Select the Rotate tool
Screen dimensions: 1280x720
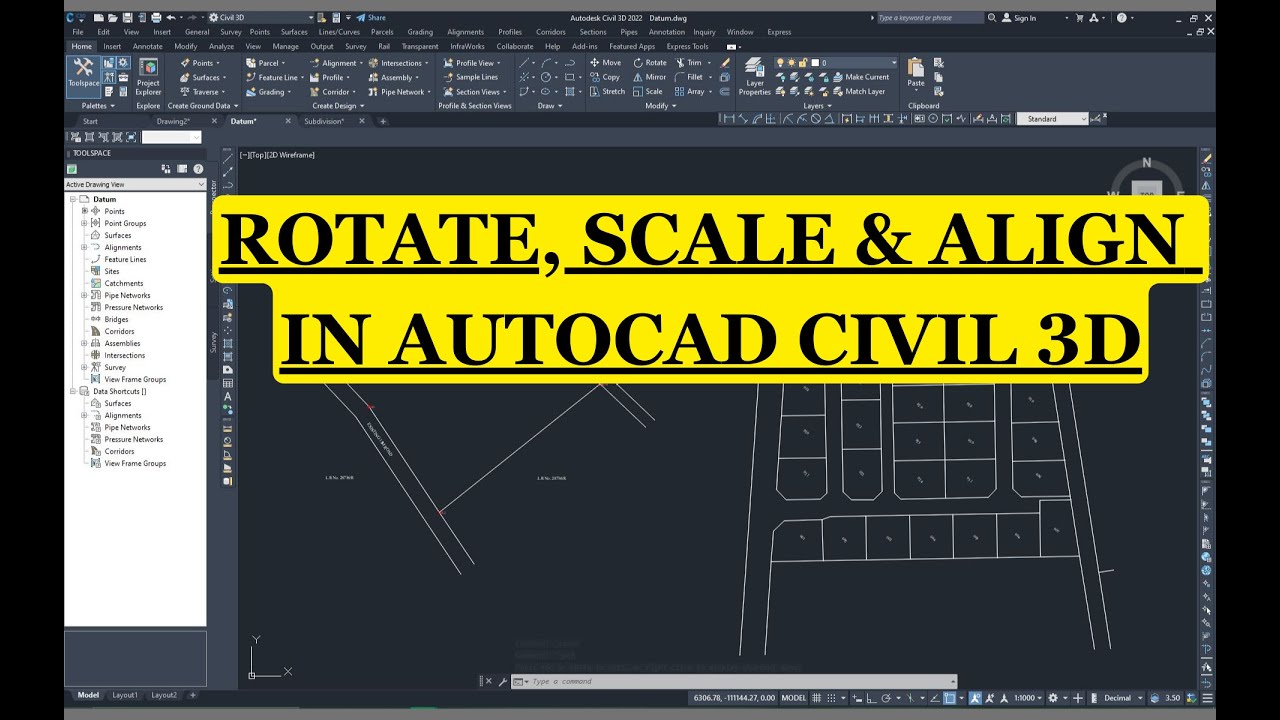tap(650, 62)
